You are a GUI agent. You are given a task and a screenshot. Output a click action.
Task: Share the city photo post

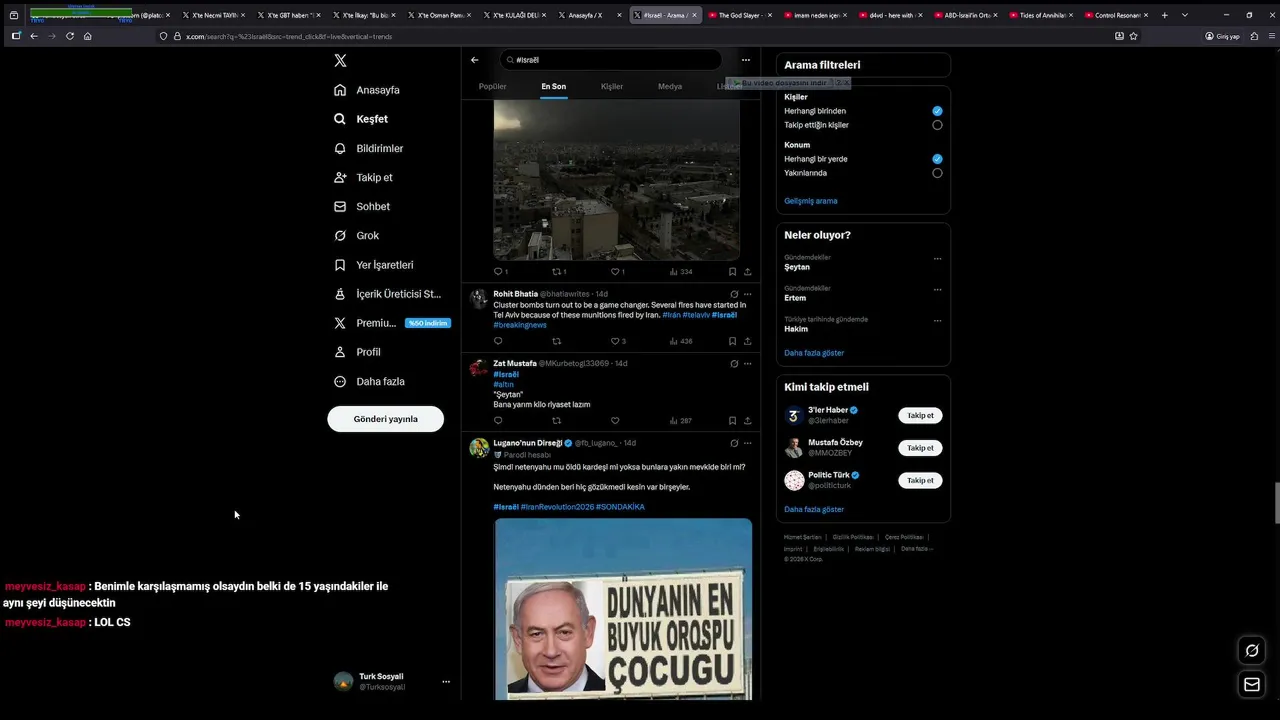[747, 272]
